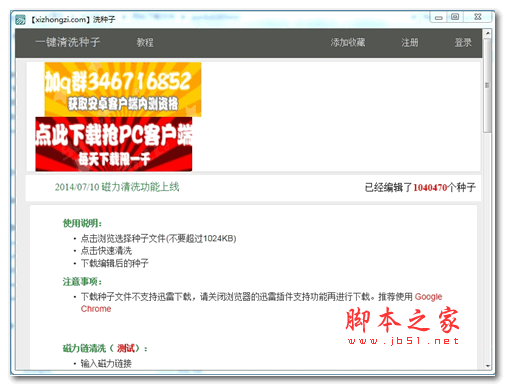The width and height of the screenshot is (506, 387).
Task: Click the 注意事项 heading
Action: click(x=82, y=282)
